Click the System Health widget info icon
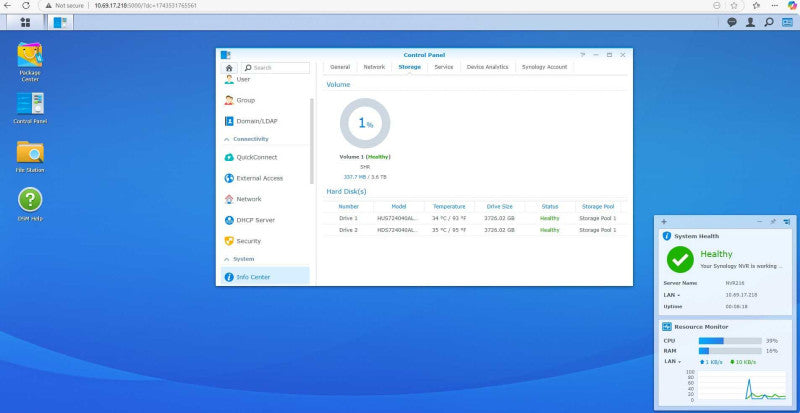Viewport: 800px width, 413px height. (x=666, y=236)
